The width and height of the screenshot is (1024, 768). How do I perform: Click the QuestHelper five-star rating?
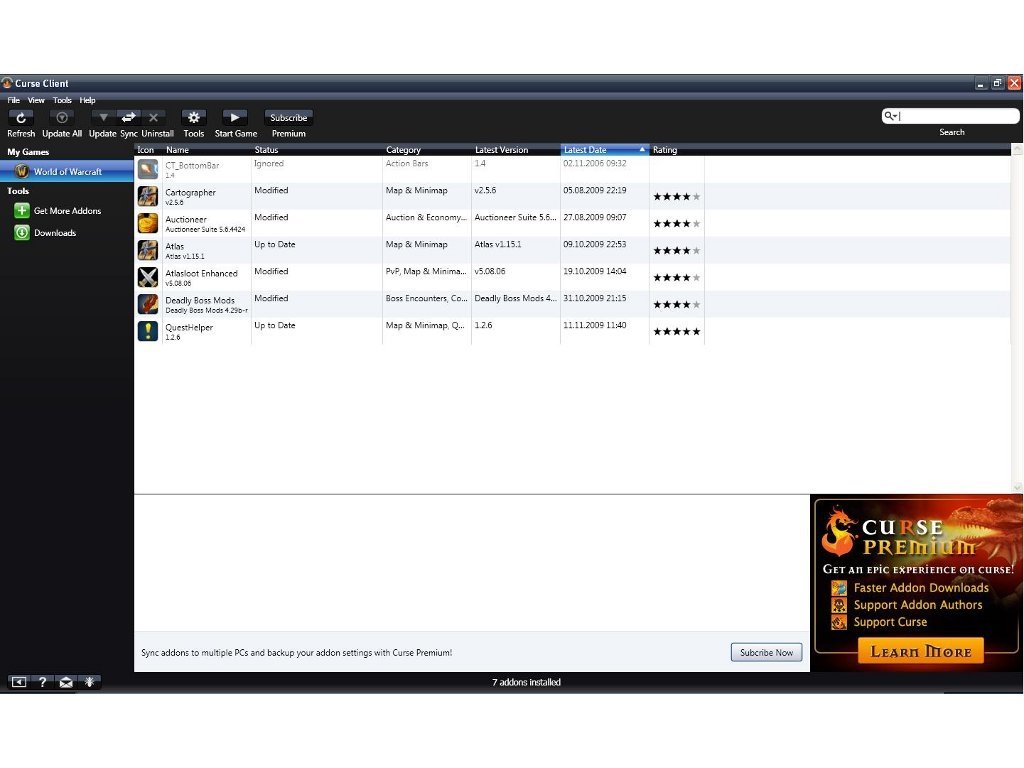point(677,331)
